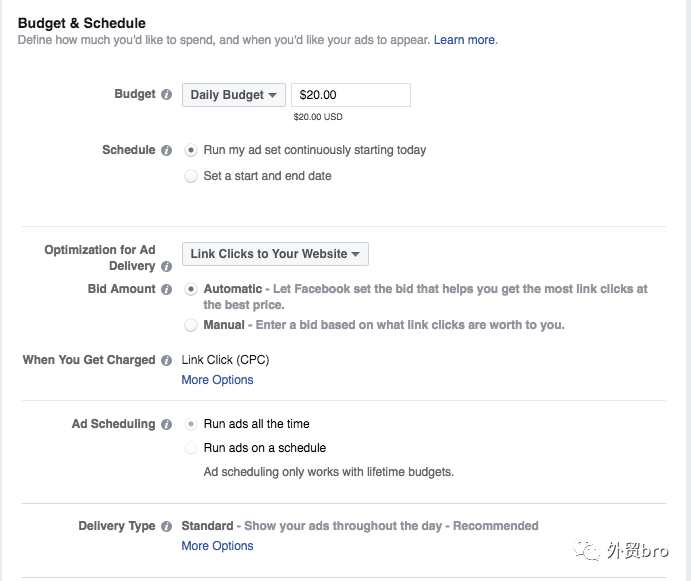The height and width of the screenshot is (581, 691).
Task: Click More Options under Delivery Type
Action: coord(217,546)
